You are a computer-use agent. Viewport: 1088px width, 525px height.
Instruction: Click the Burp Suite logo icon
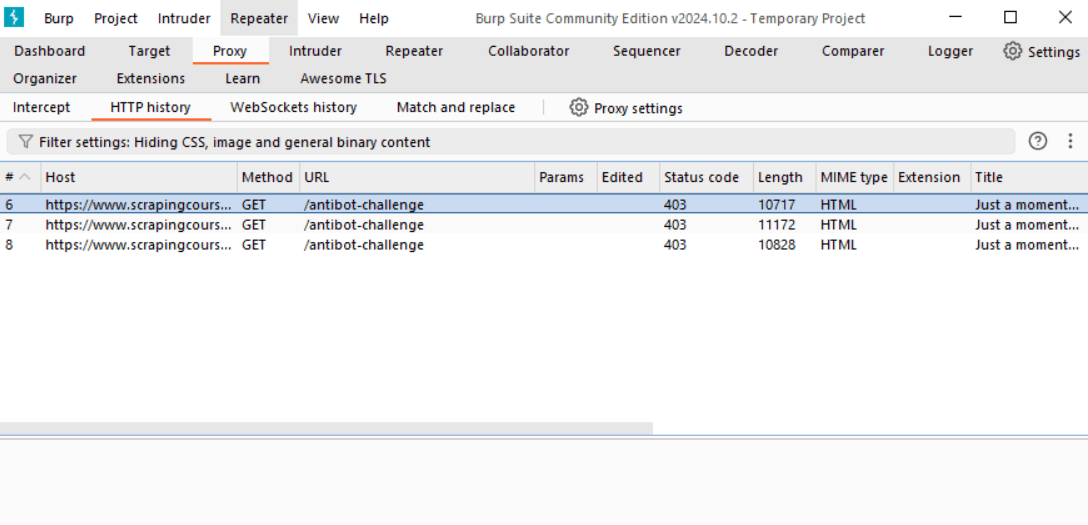[13, 18]
